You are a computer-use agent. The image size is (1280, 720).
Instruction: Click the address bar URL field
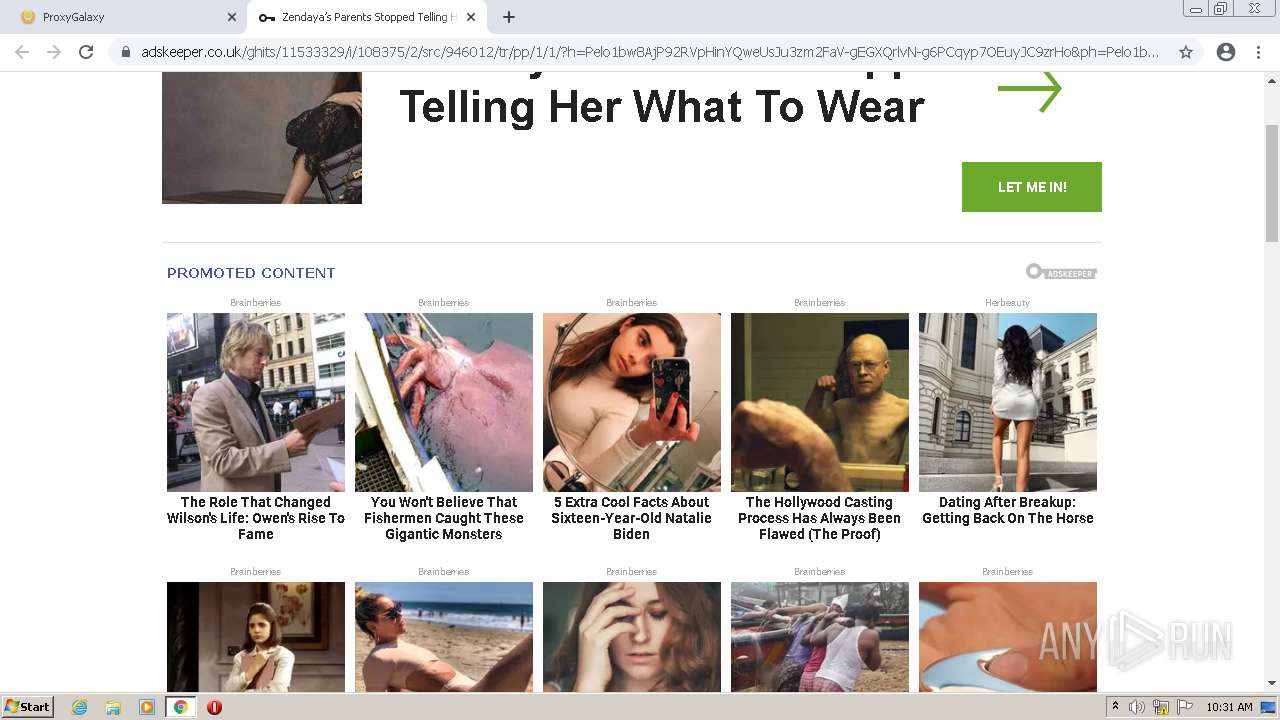650,52
